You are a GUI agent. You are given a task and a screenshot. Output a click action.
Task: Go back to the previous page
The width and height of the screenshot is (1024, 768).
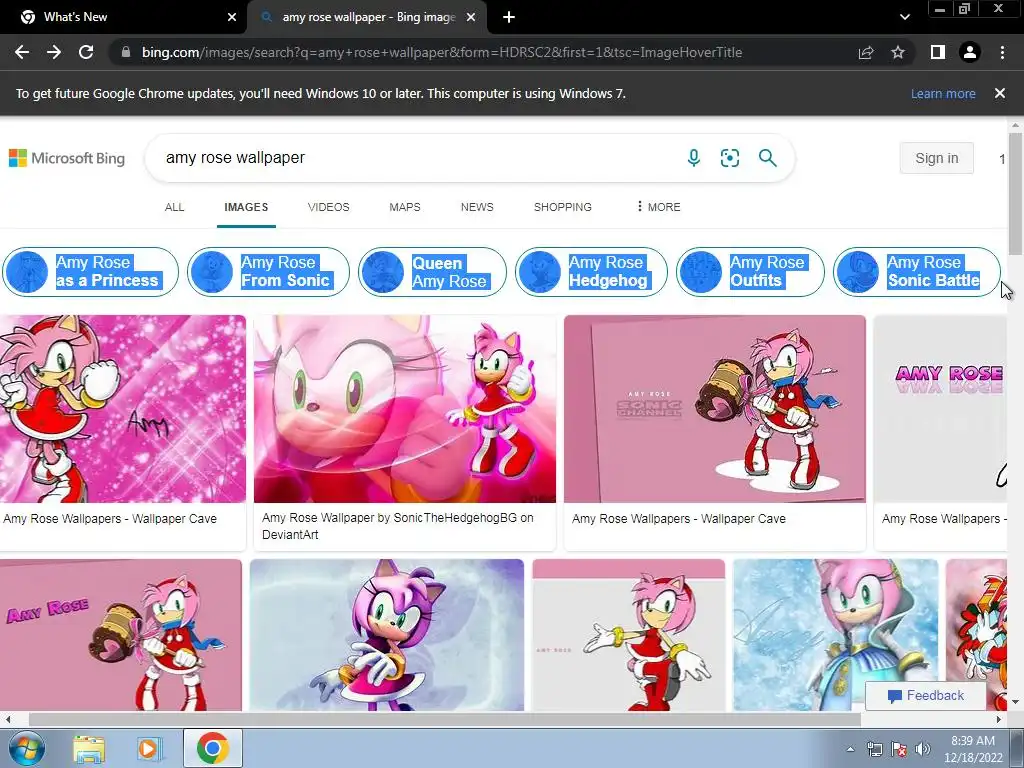pyautogui.click(x=22, y=52)
